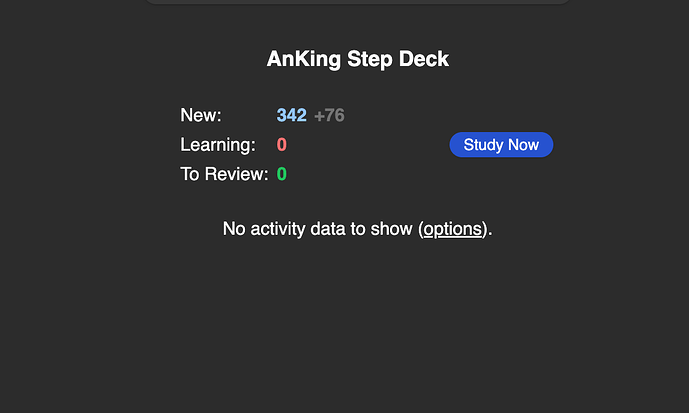
Task: Click the gray +76 extra new count
Action: [329, 116]
